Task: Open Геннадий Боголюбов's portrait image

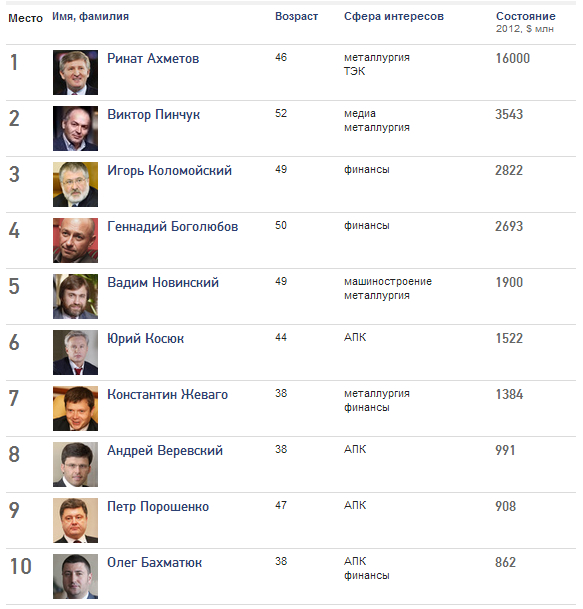Action: pos(75,240)
